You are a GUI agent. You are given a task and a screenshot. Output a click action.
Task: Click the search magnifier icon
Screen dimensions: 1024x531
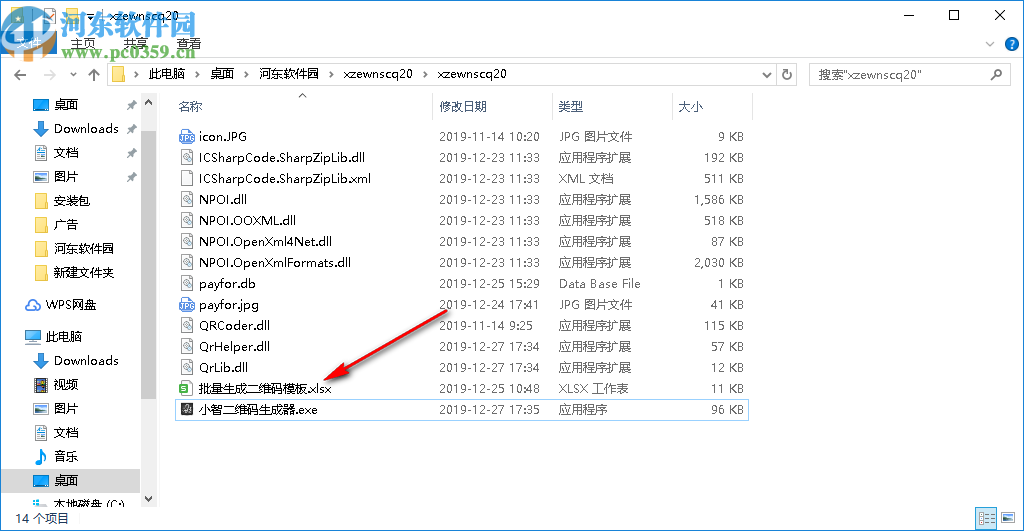pyautogui.click(x=996, y=74)
